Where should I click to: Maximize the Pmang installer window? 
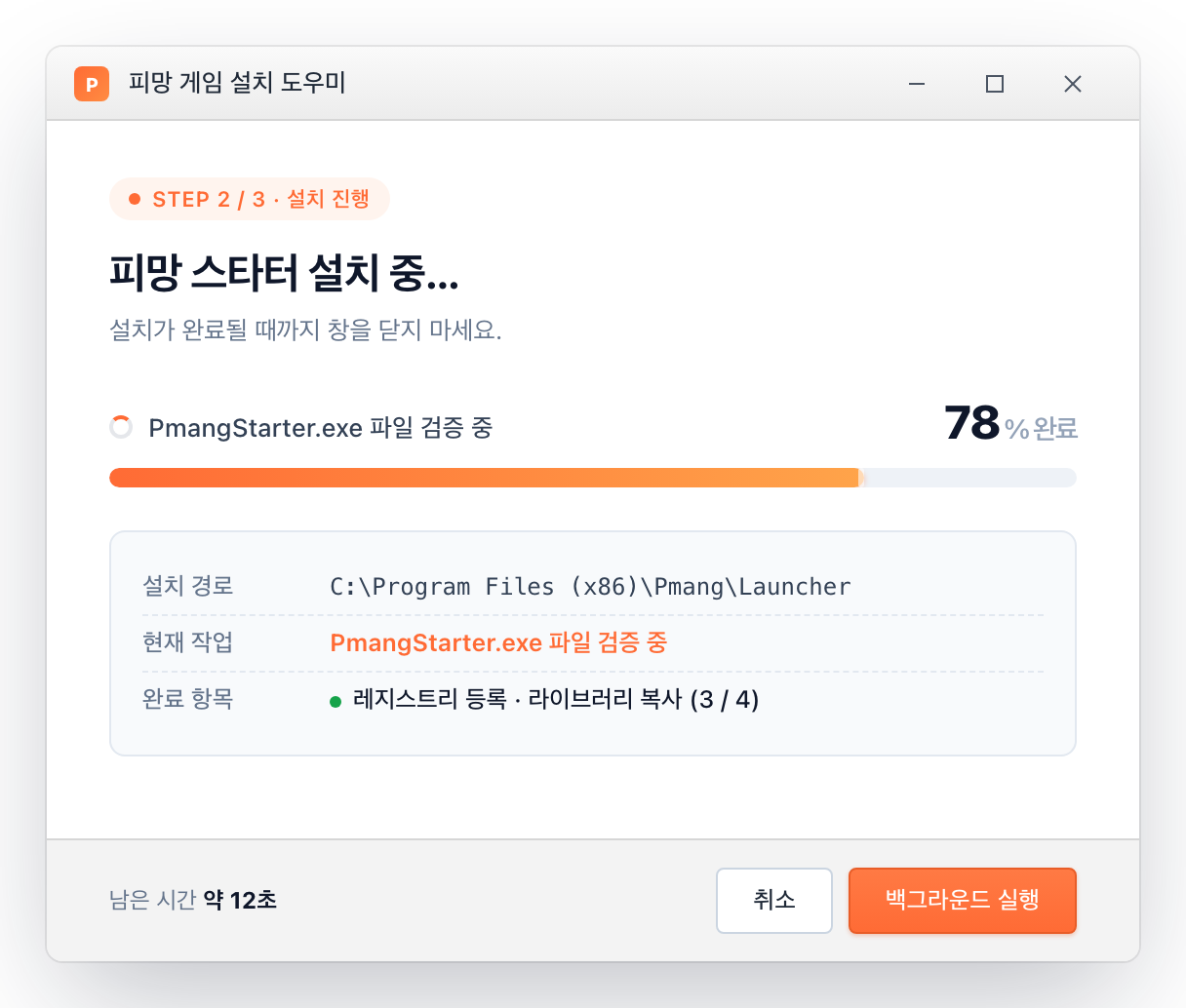coord(995,84)
